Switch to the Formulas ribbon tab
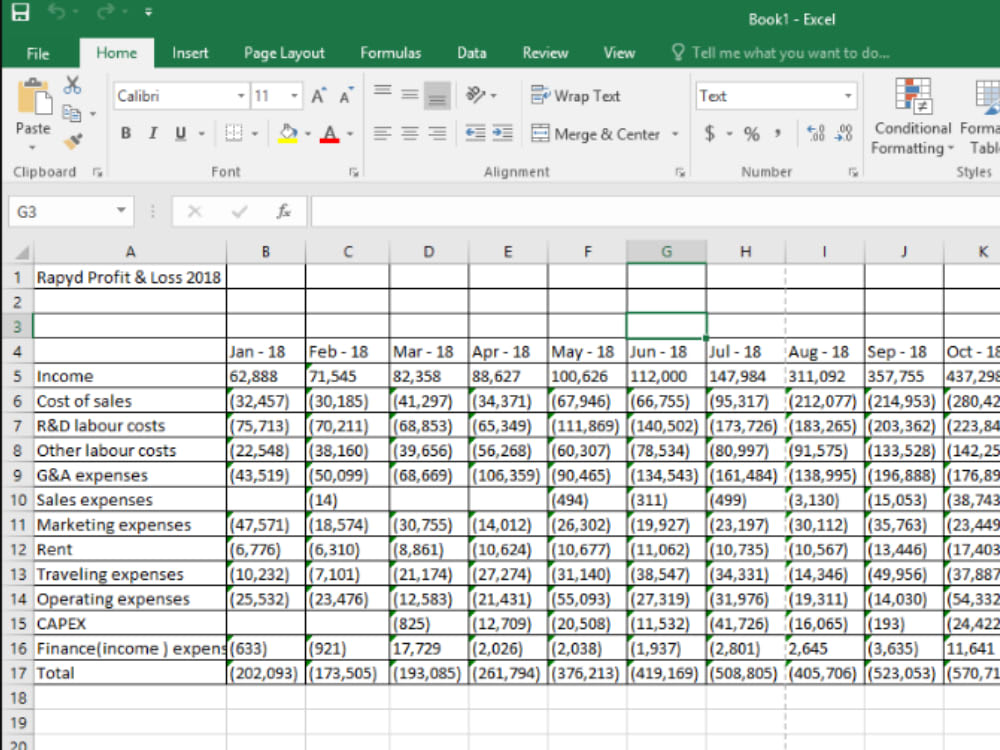The width and height of the screenshot is (1000, 750). (390, 53)
